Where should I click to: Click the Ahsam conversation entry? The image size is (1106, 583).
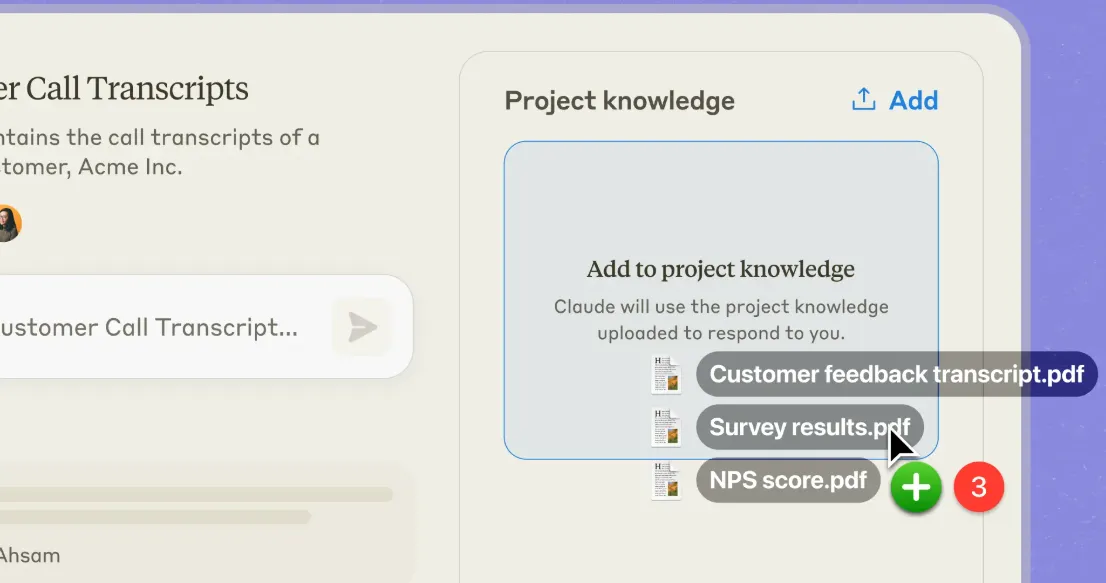30,556
